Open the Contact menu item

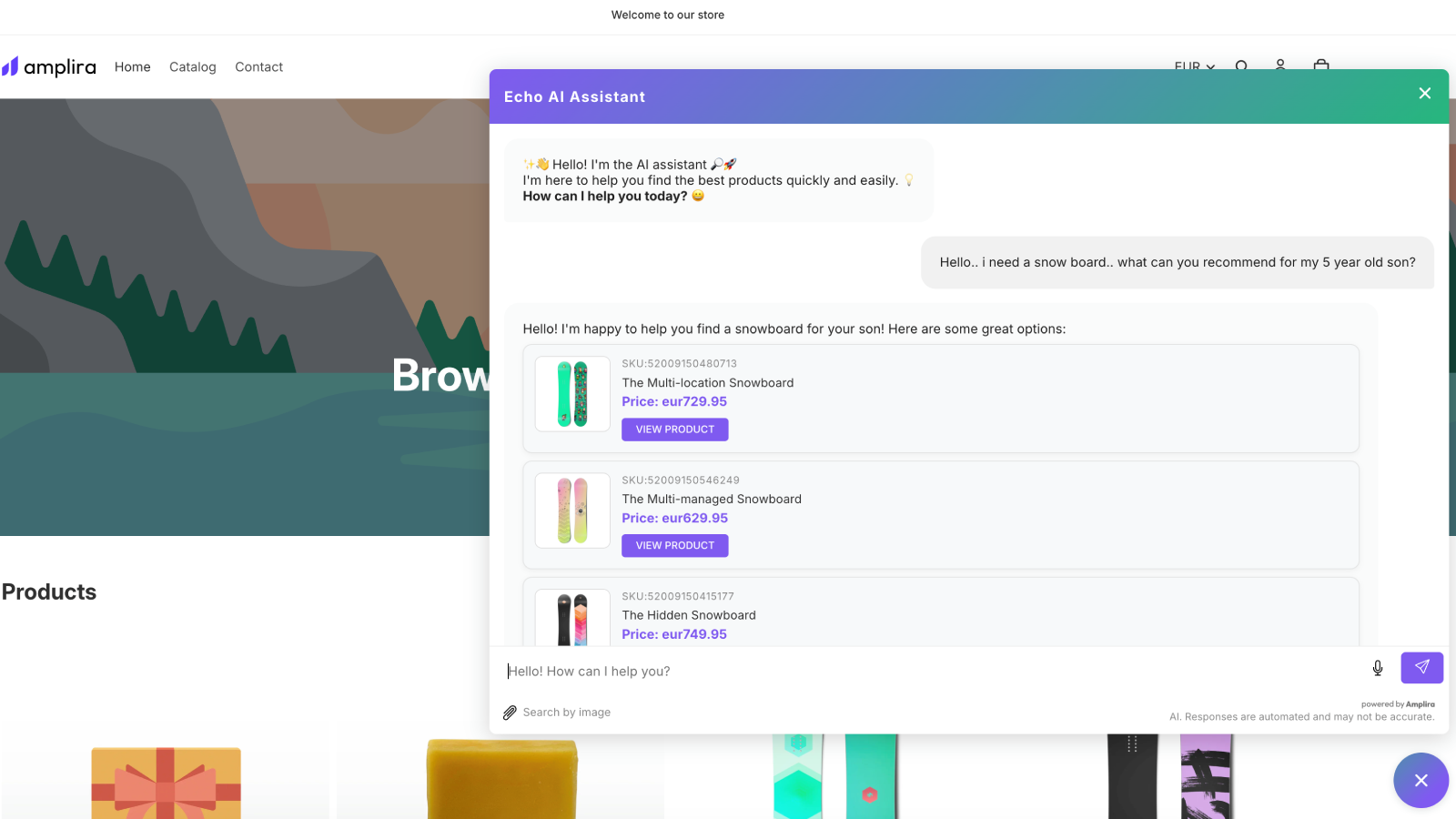click(259, 66)
